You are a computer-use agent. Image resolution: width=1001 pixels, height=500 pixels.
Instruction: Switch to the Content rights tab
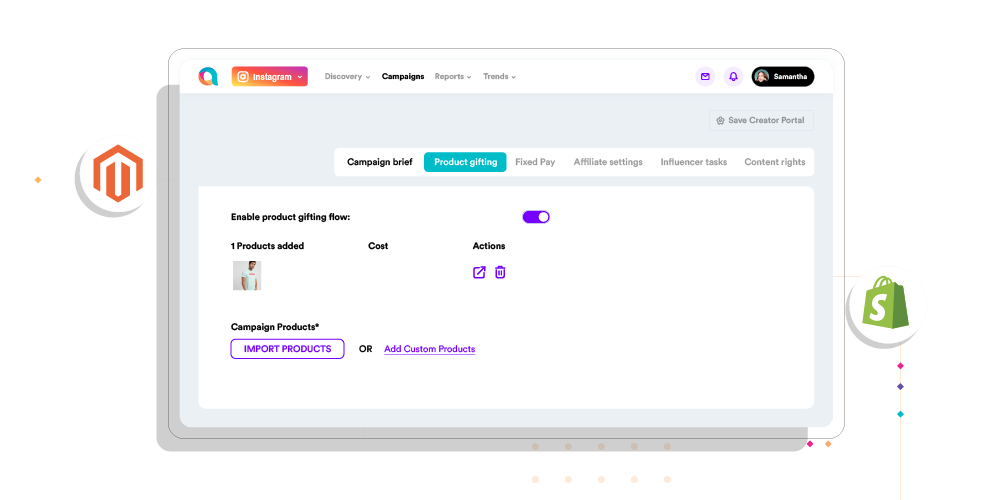(774, 162)
